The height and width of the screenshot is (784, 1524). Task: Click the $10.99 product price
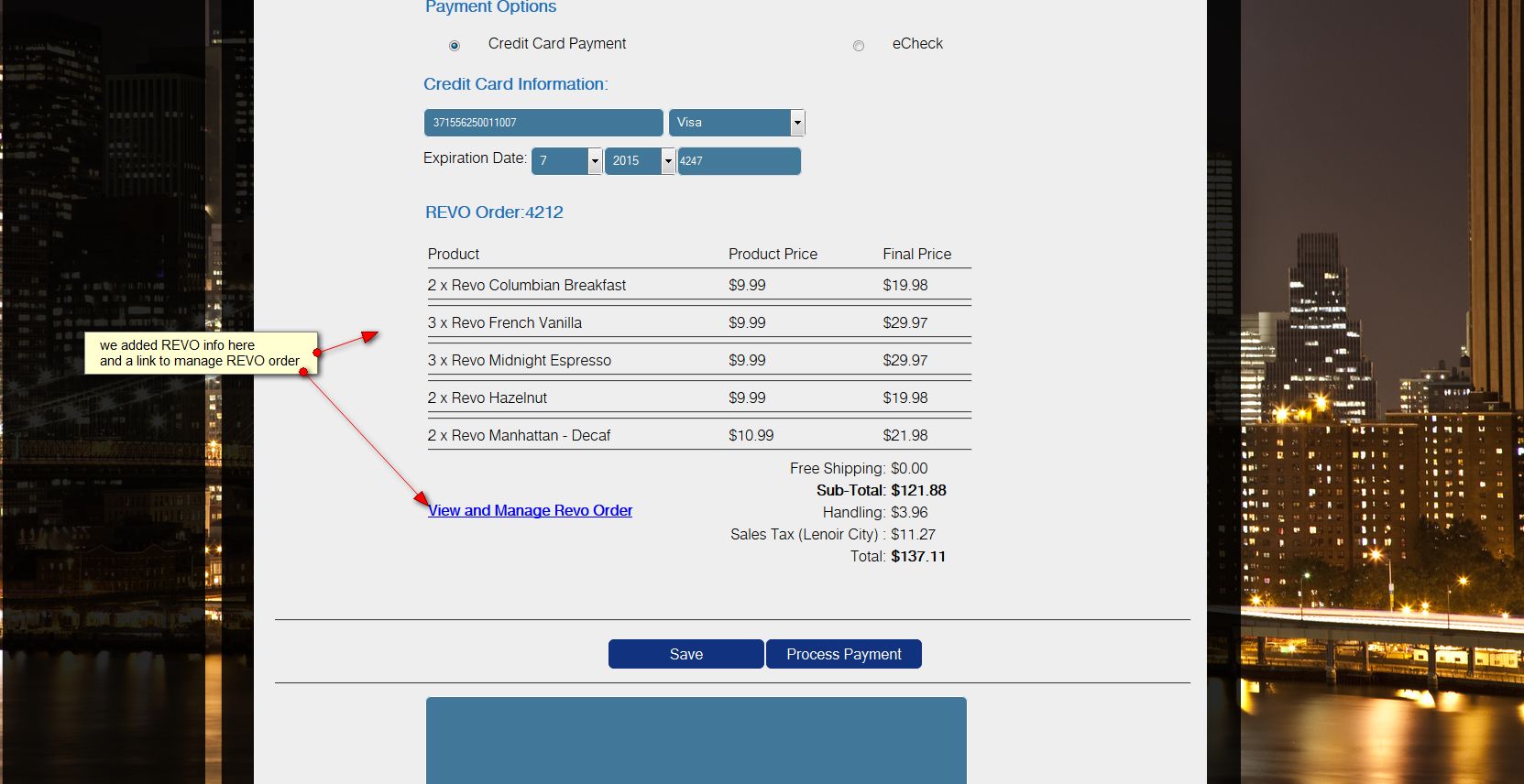[x=751, y=436]
